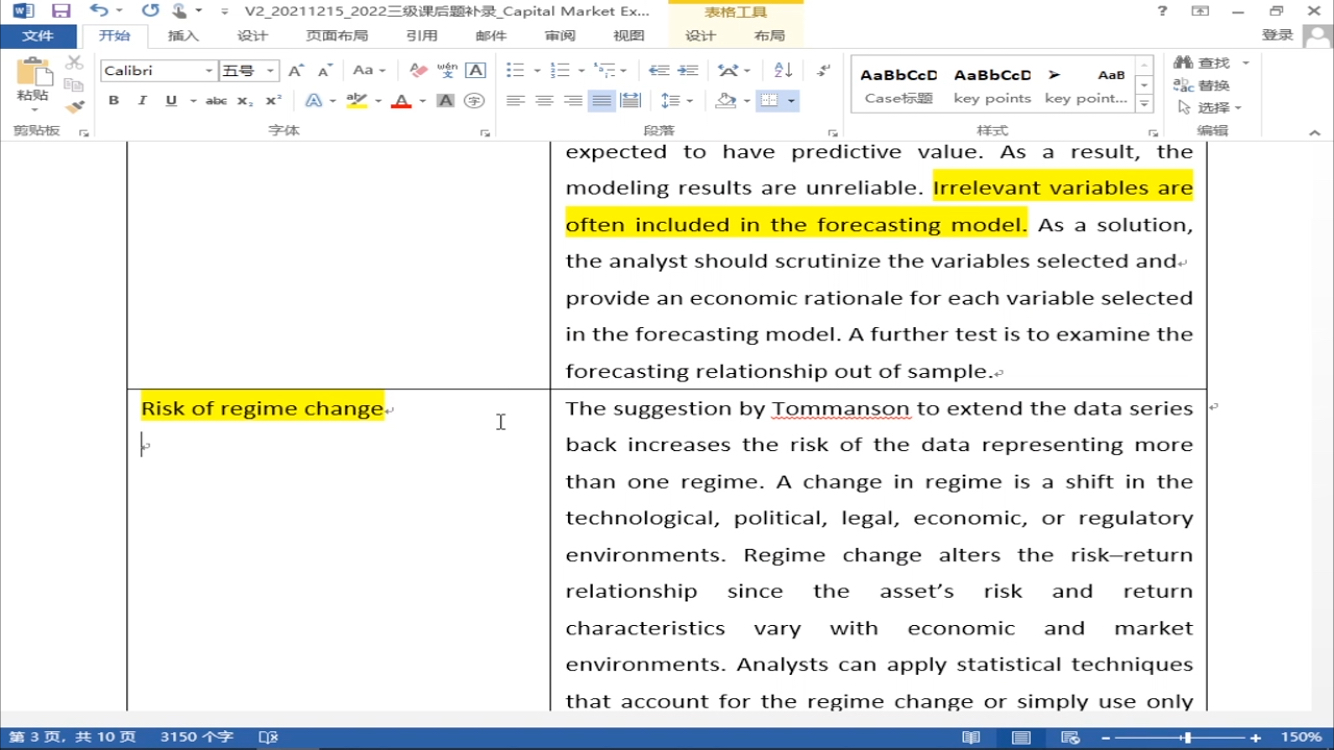Toggle Italic formatting
The height and width of the screenshot is (750, 1334).
tap(142, 101)
